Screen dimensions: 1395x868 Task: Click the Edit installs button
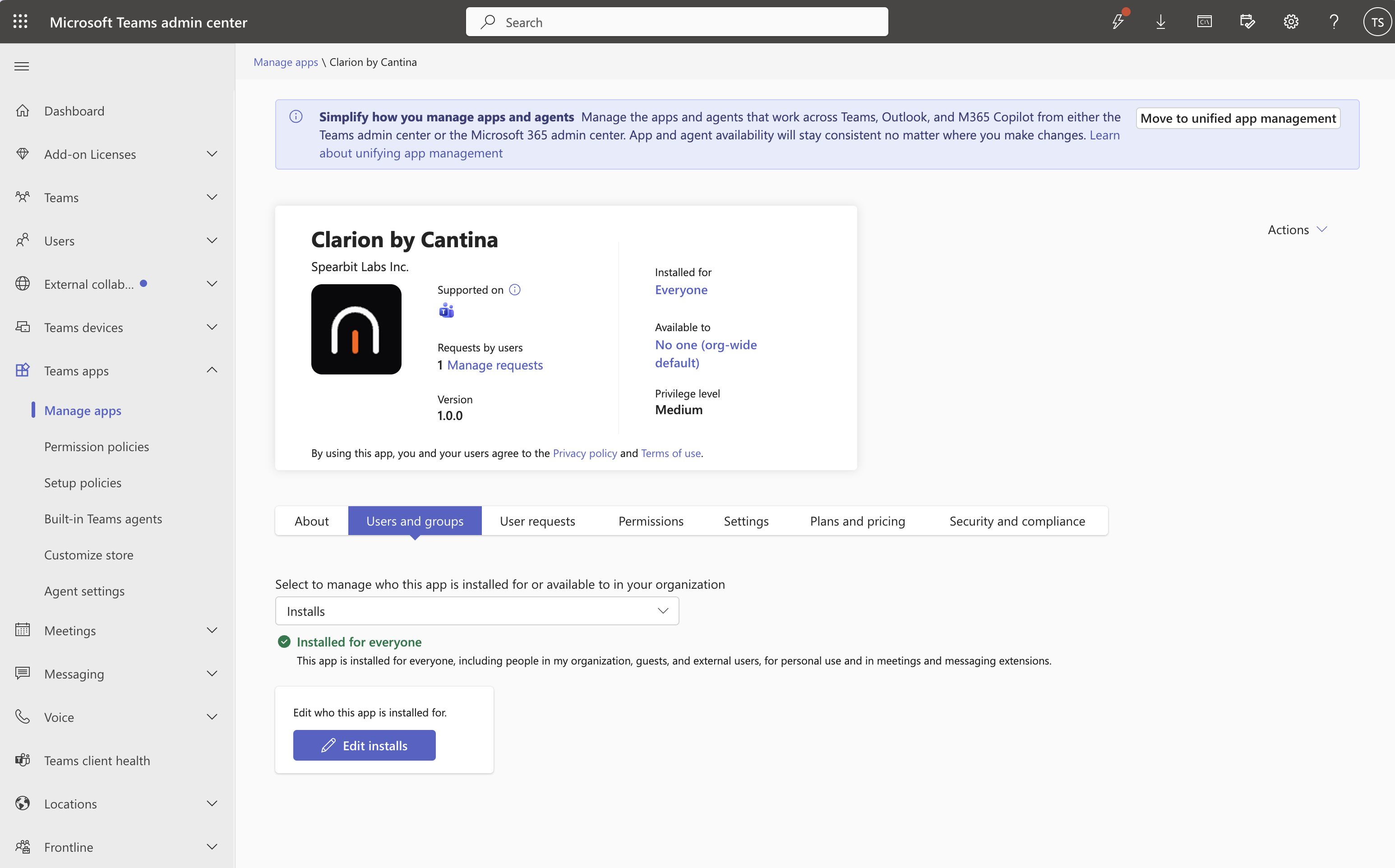[364, 745]
